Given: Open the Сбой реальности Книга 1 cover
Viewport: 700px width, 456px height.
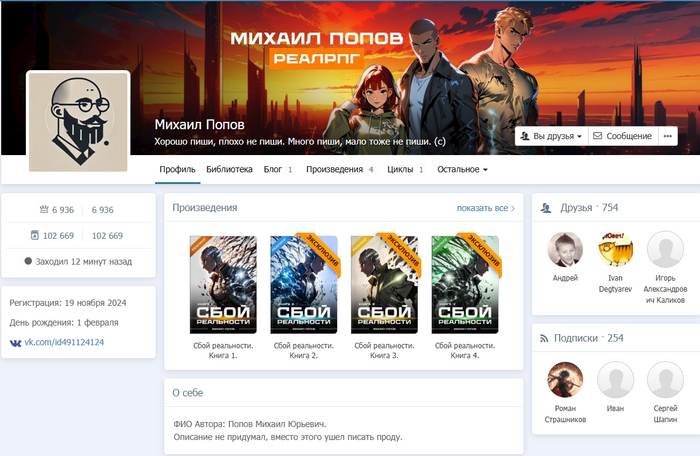Looking at the screenshot, I should point(223,284).
